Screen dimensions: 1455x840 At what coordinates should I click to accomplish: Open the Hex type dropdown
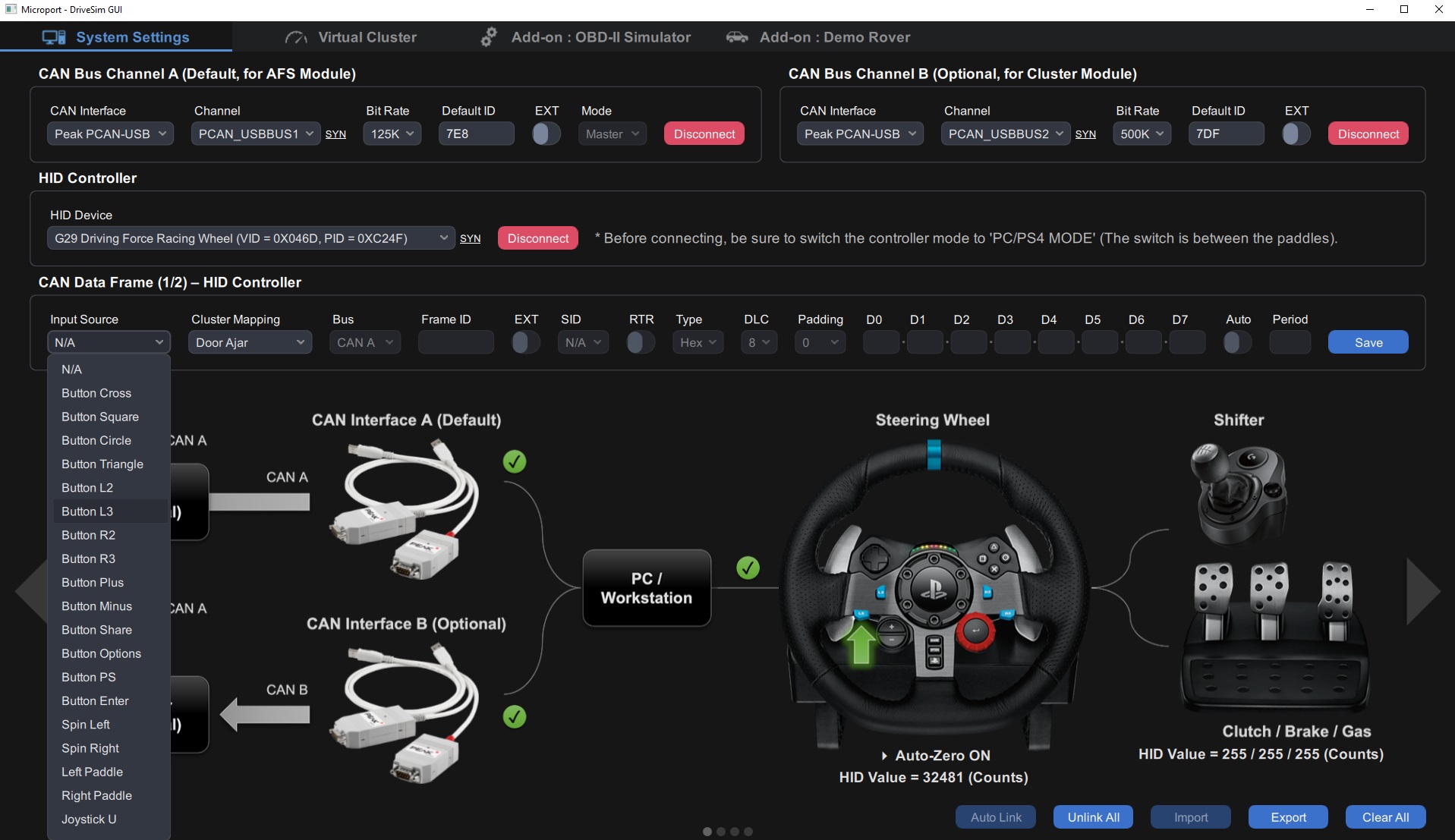[x=698, y=342]
